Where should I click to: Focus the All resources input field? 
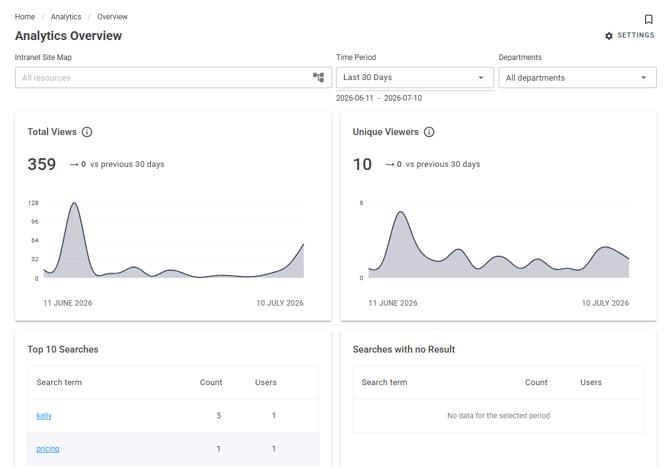coord(162,78)
